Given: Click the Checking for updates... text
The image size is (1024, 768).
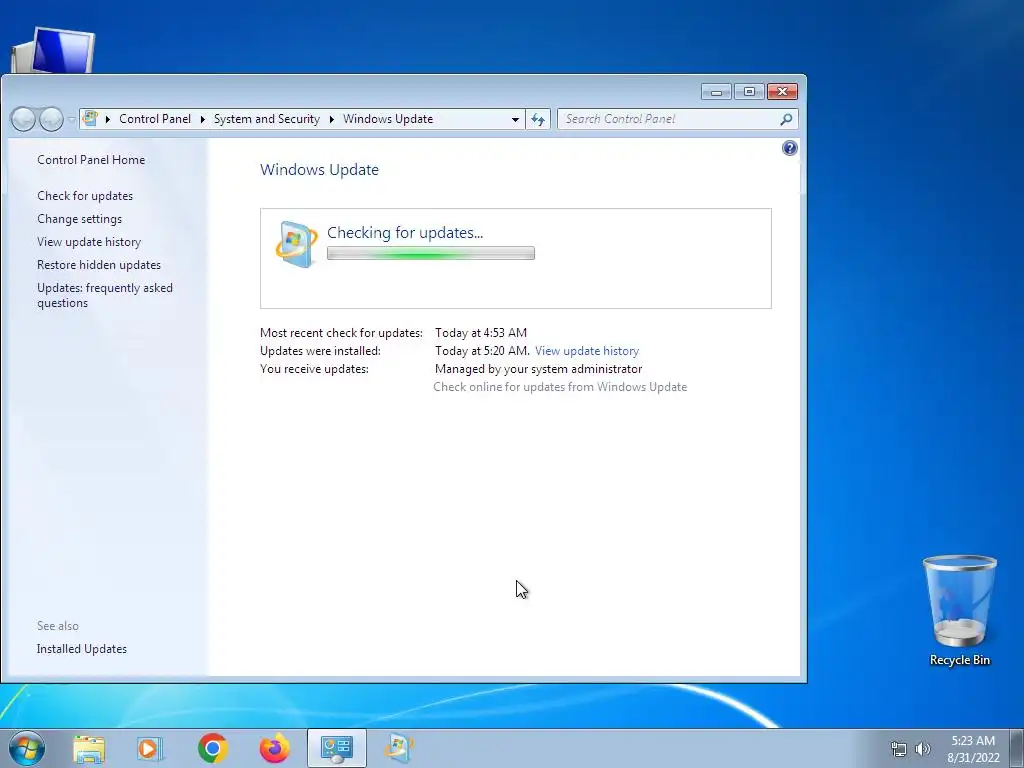Looking at the screenshot, I should point(405,232).
